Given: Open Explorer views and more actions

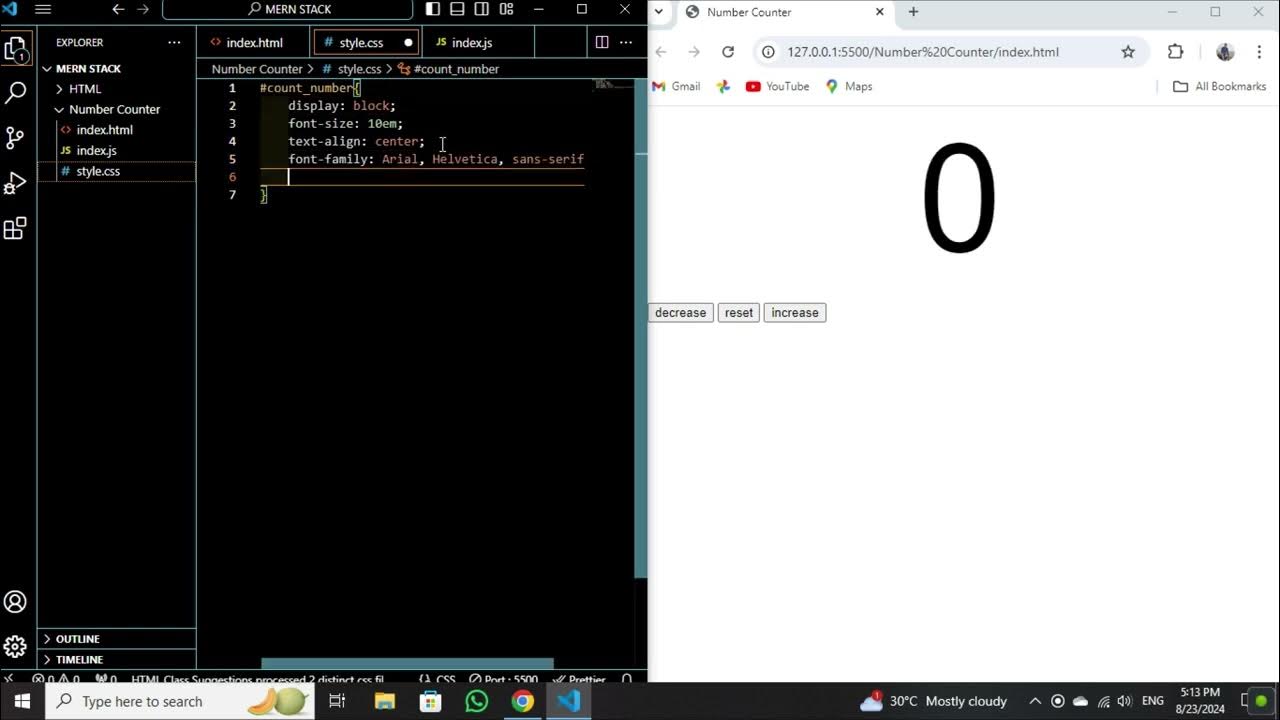Looking at the screenshot, I should tap(174, 43).
